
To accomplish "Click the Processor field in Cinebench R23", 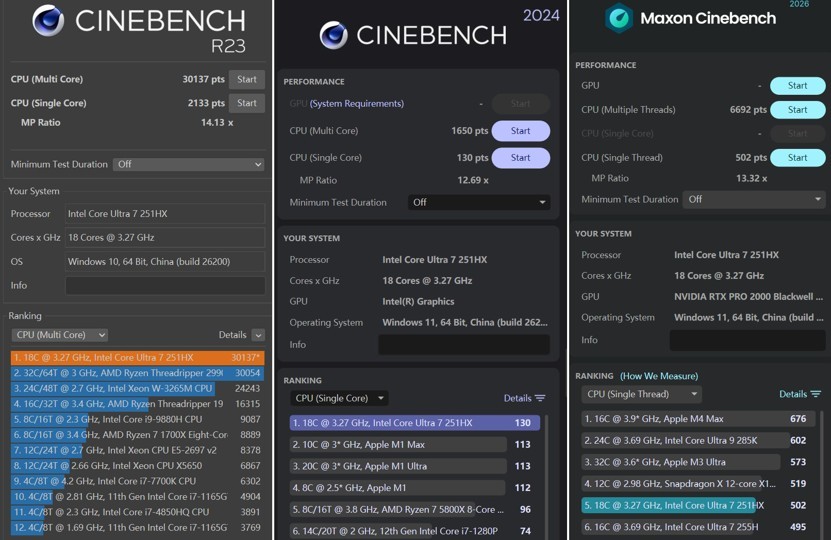I will pyautogui.click(x=165, y=214).
